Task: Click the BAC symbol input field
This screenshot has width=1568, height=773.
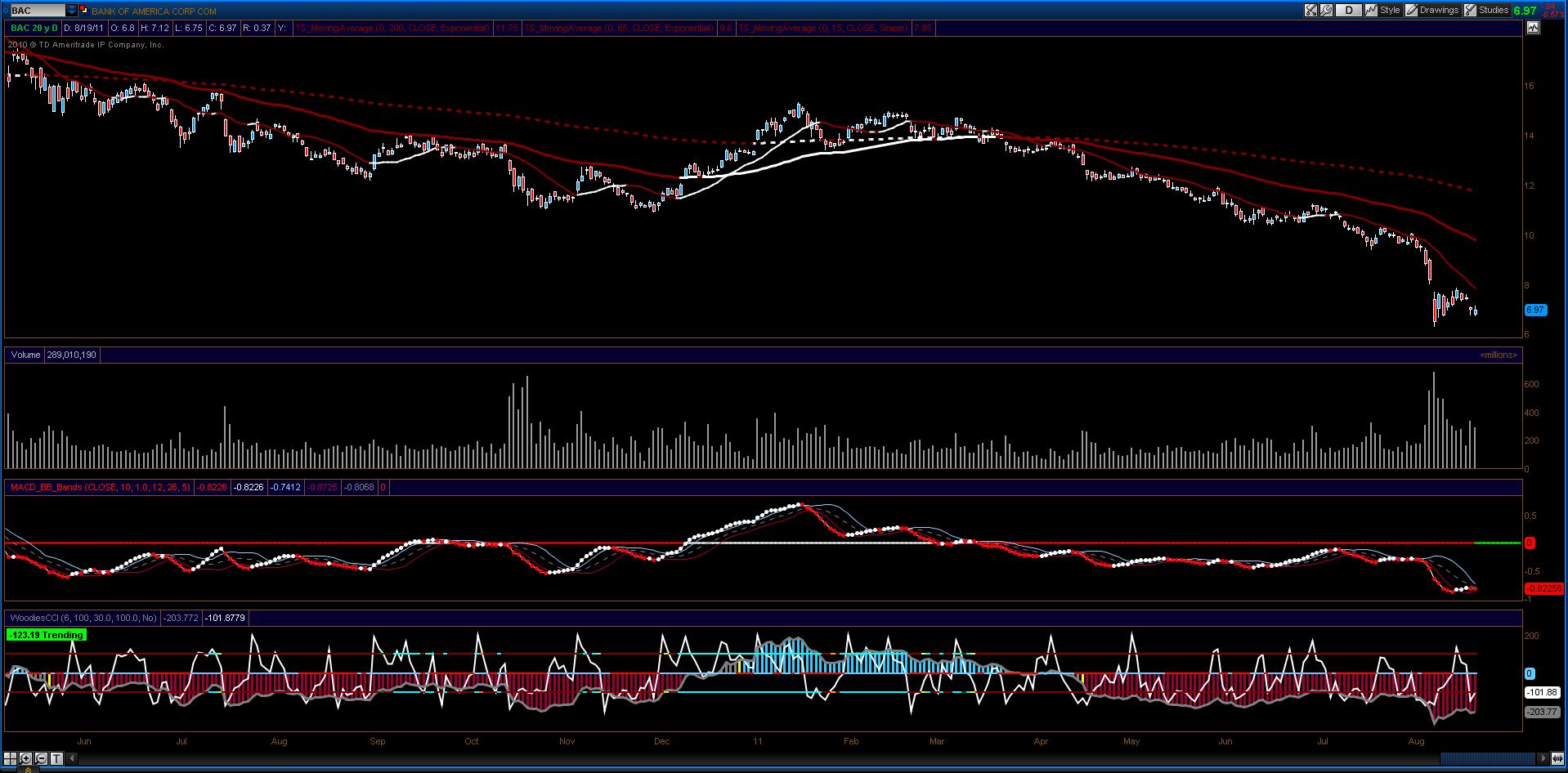Action: coord(38,11)
